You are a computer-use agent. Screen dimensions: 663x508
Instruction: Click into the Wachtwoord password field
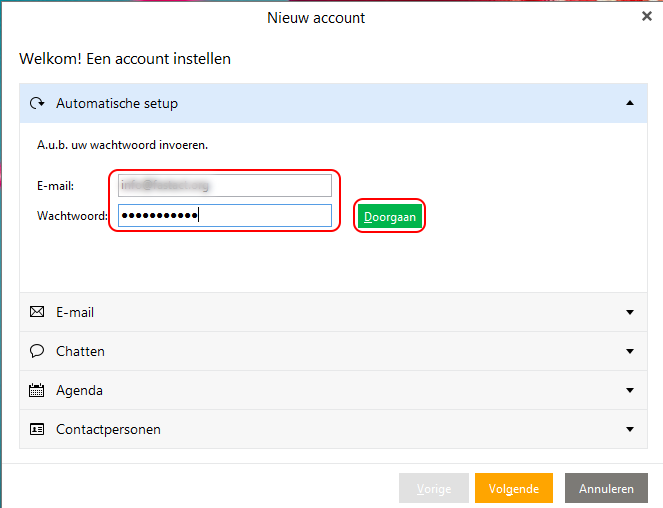[224, 215]
